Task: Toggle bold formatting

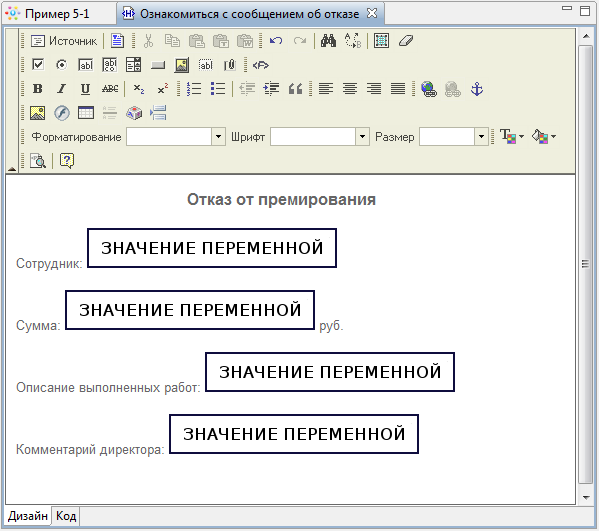Action: pos(37,89)
